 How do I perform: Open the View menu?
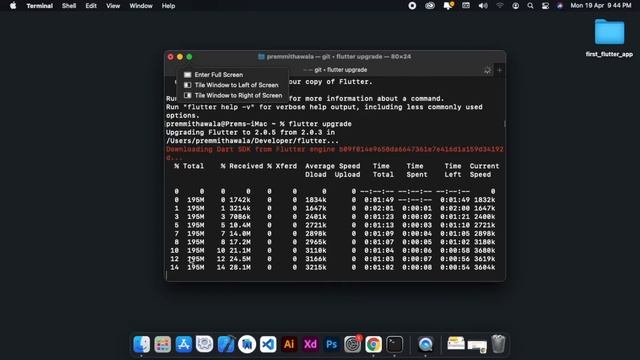point(113,6)
